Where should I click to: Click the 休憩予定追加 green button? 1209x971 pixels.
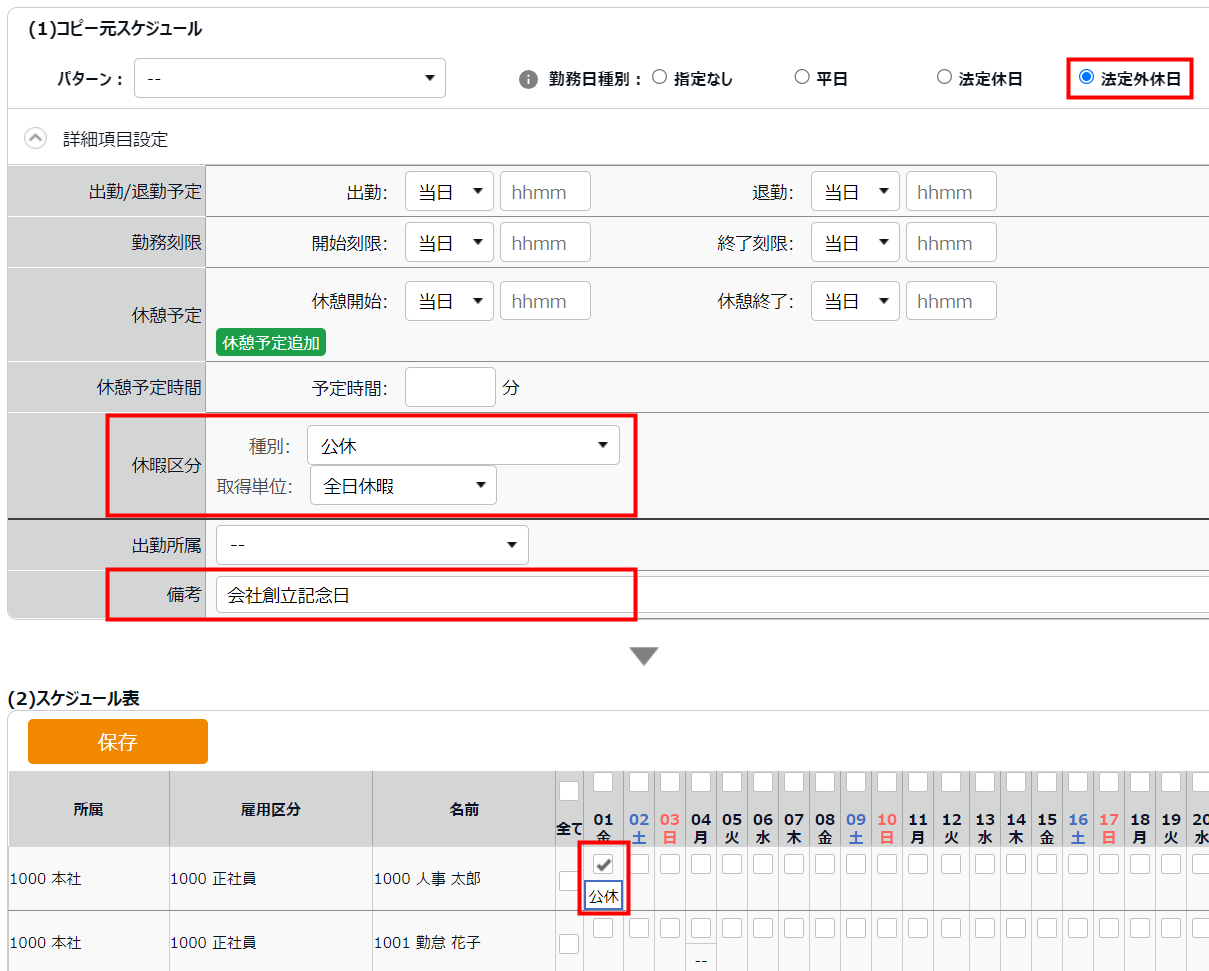[x=271, y=343]
